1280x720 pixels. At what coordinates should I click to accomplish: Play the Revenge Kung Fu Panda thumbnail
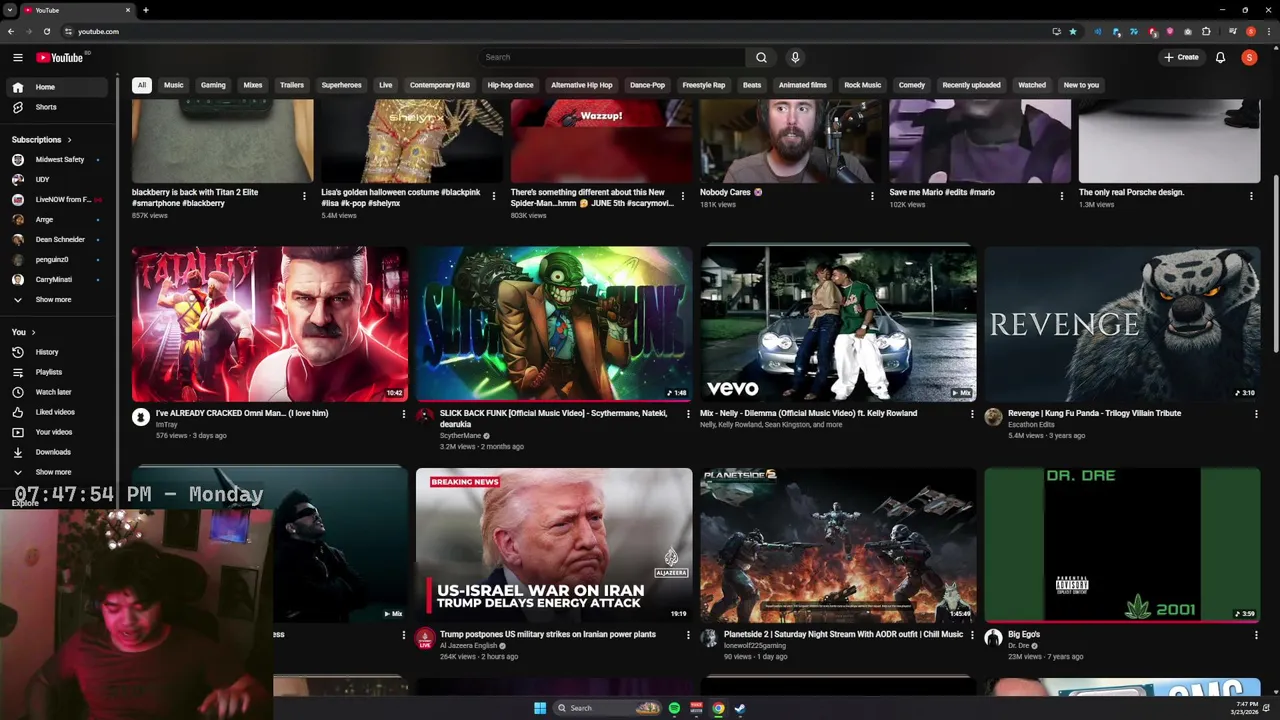tap(1122, 323)
